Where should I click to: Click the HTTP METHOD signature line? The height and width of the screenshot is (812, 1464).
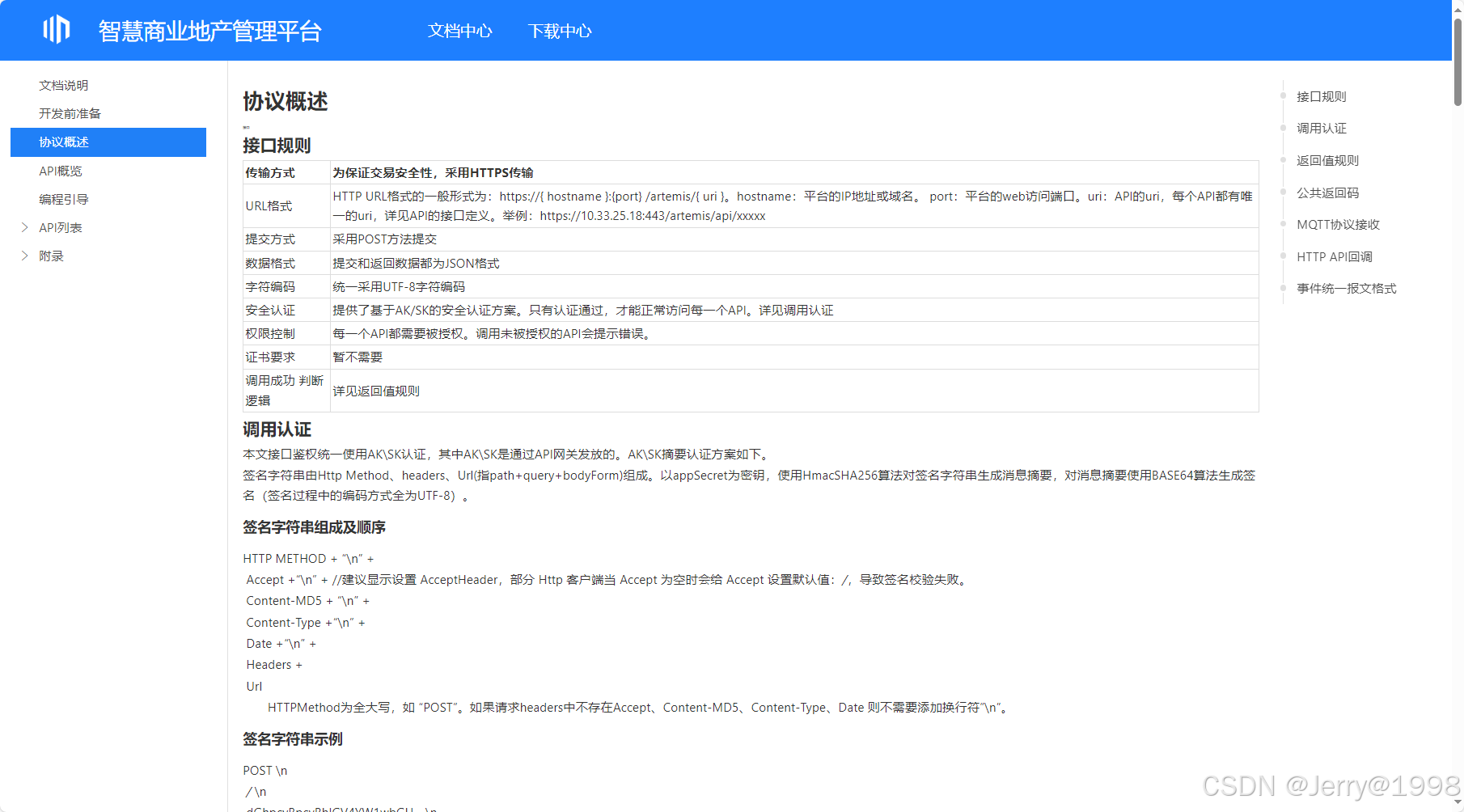point(308,559)
